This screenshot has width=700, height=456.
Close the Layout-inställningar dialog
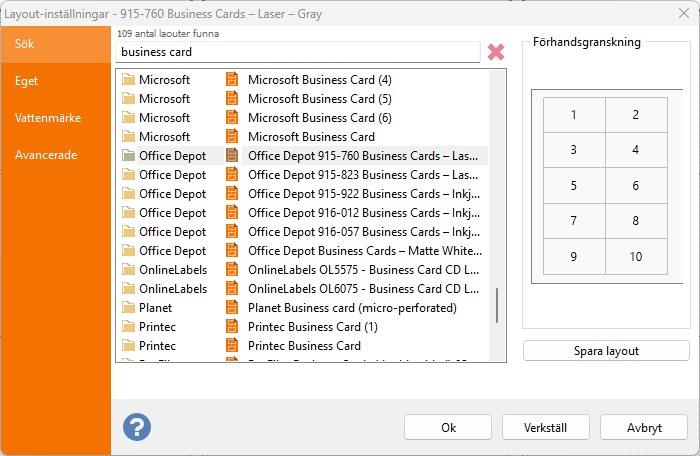[x=683, y=13]
